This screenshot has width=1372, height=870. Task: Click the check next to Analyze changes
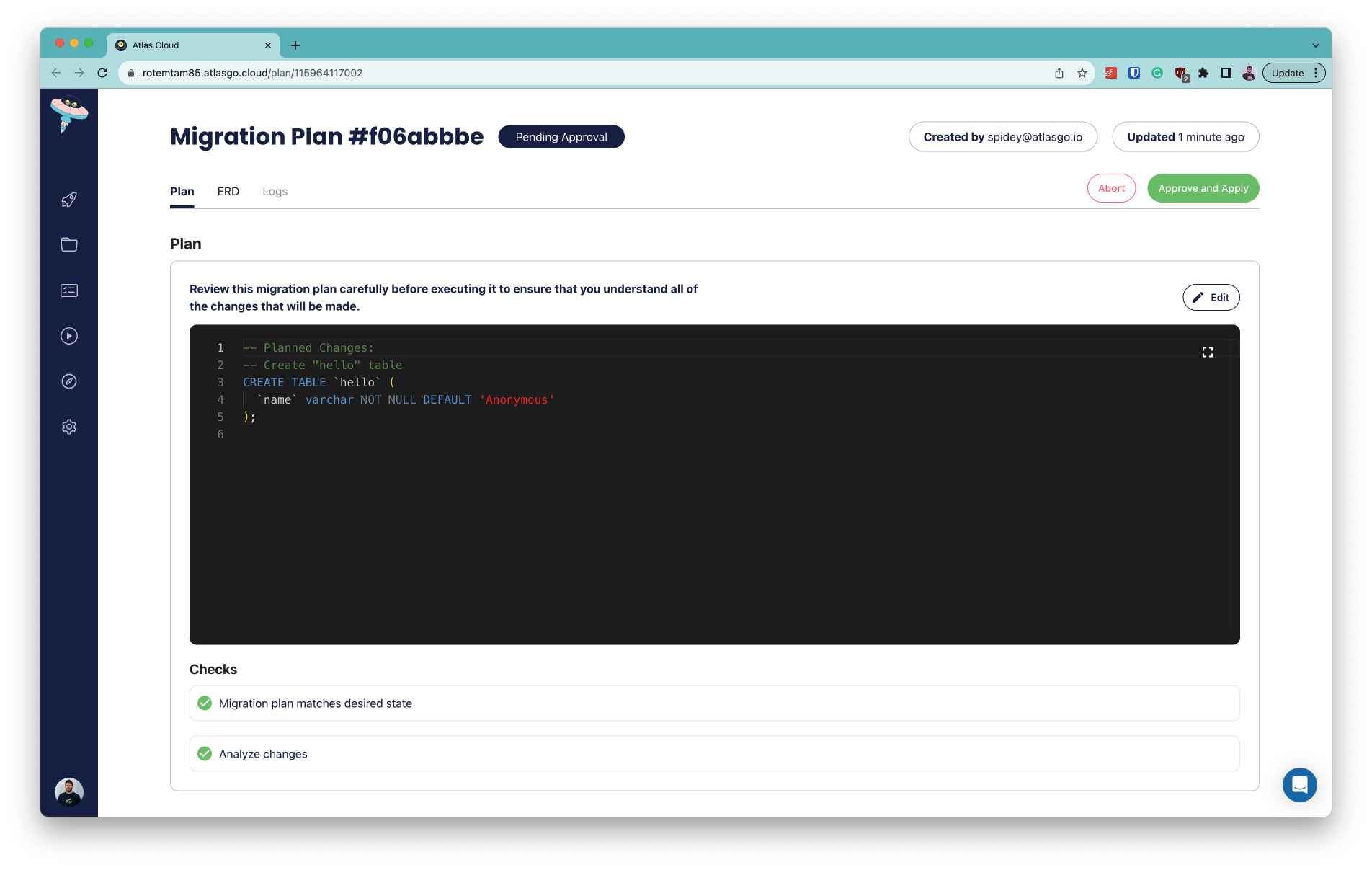[205, 753]
